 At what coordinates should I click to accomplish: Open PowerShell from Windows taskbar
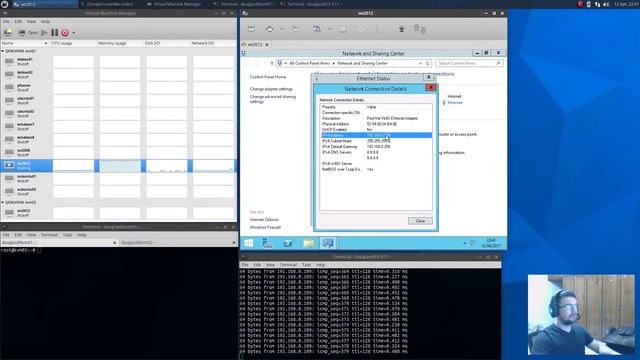288,243
